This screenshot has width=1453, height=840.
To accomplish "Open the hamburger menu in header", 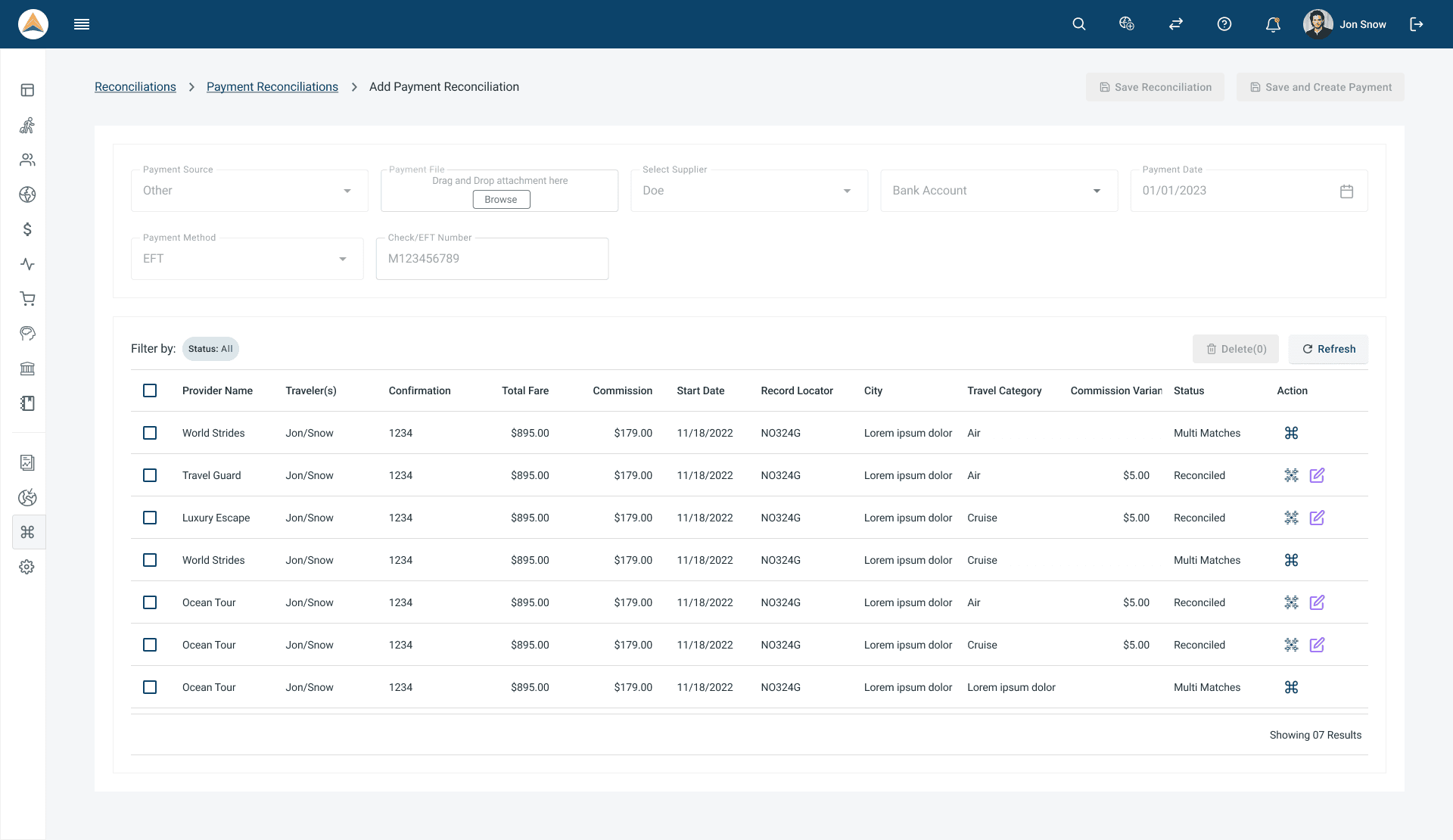I will (82, 24).
